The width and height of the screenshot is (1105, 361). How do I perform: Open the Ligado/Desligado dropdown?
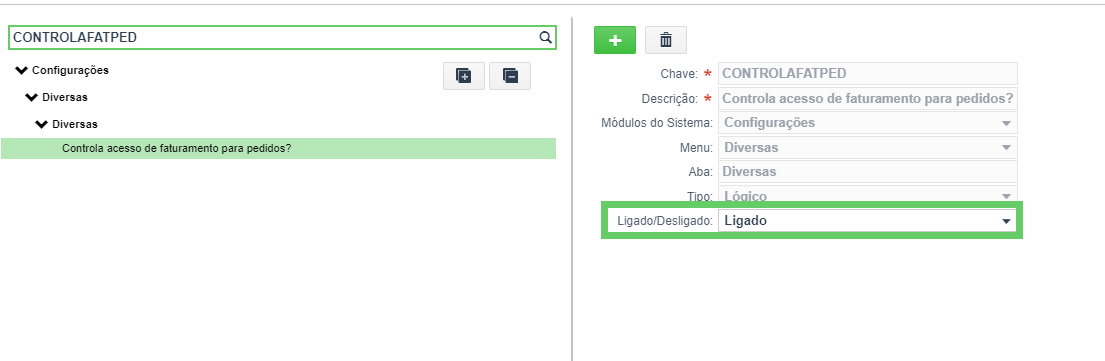[x=868, y=221]
